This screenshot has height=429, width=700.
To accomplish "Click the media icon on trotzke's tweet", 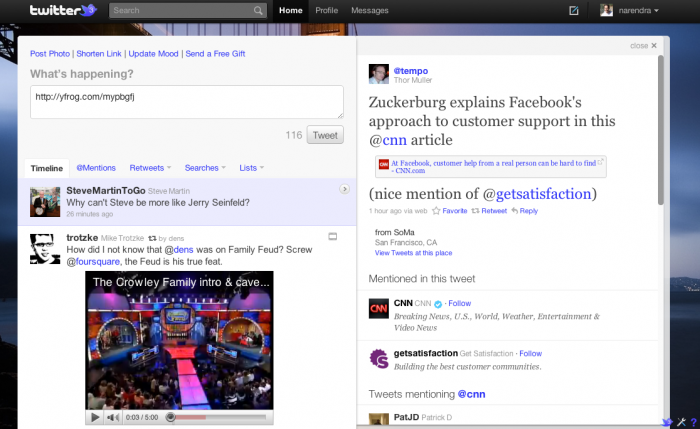I will (333, 236).
